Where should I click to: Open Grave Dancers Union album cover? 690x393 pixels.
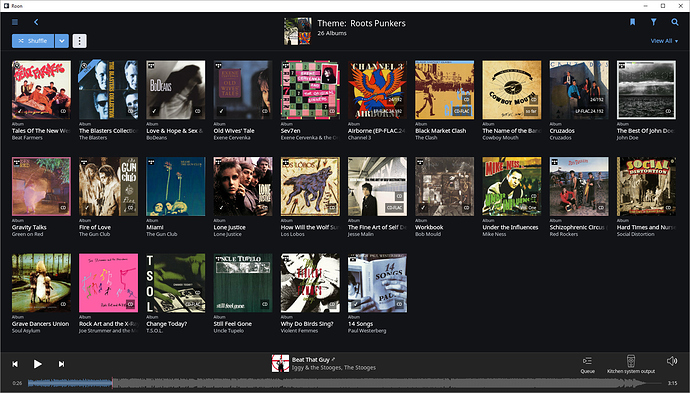click(41, 283)
